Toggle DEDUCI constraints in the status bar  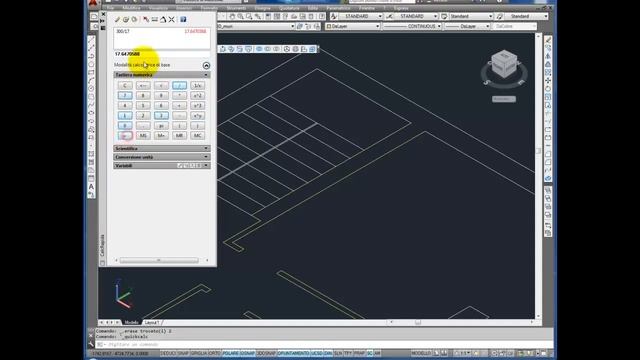pyautogui.click(x=168, y=353)
